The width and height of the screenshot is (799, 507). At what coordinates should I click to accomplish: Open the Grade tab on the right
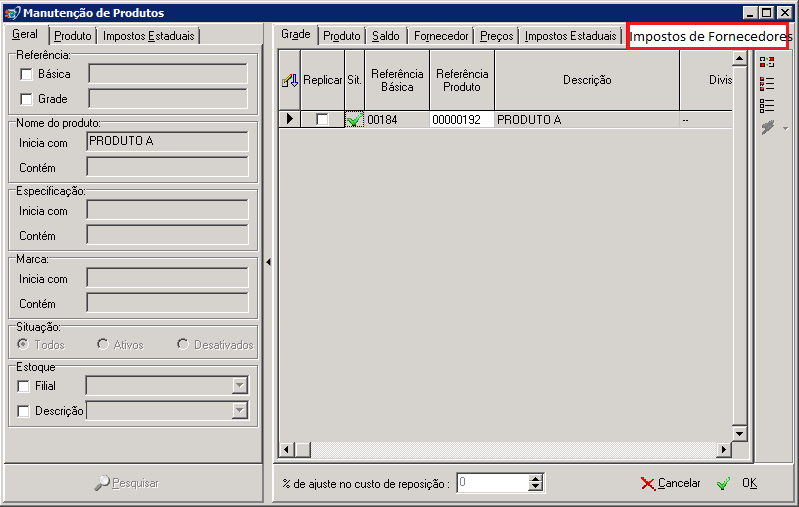tap(296, 35)
